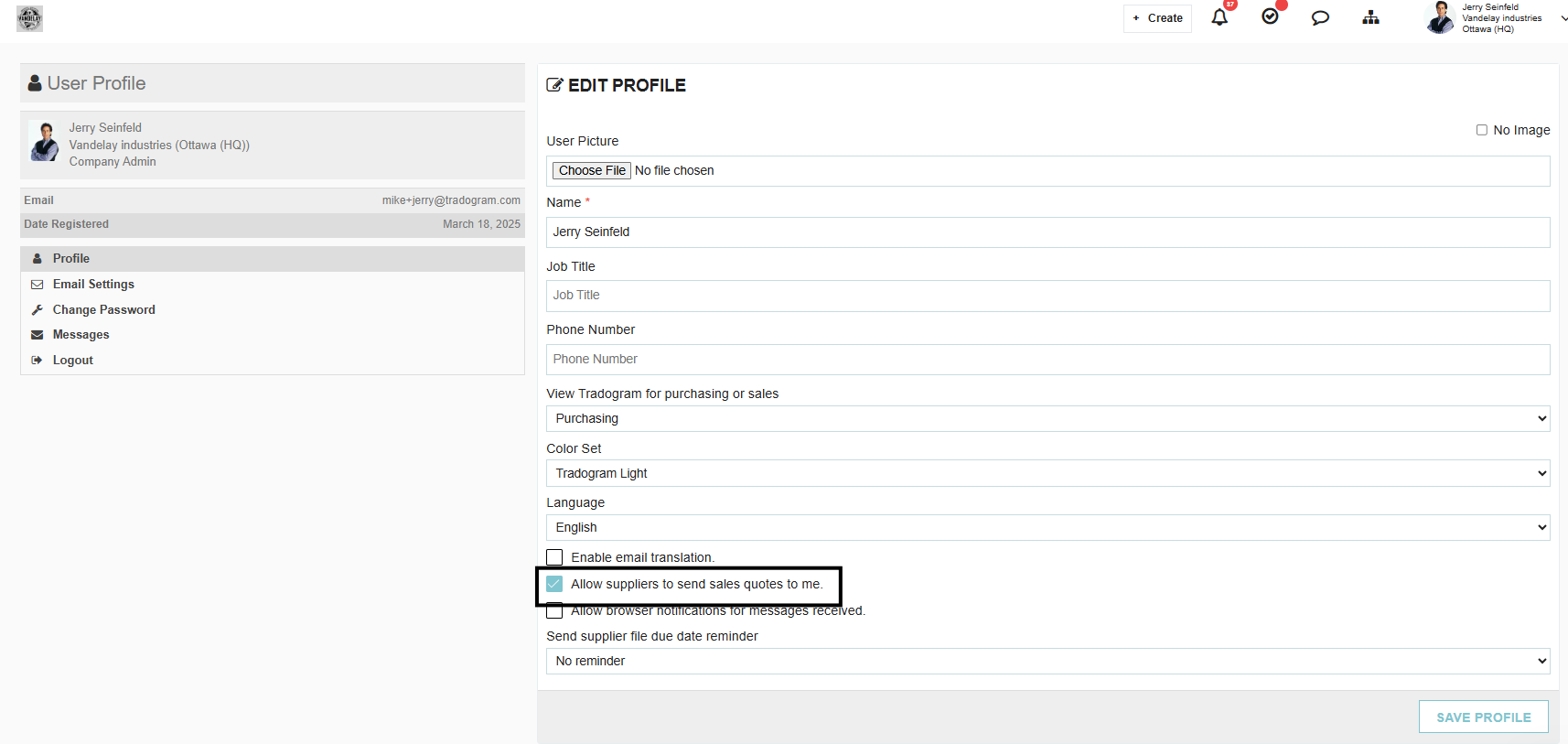1568x744 pixels.
Task: Open the organization hierarchy icon
Action: [x=1370, y=17]
